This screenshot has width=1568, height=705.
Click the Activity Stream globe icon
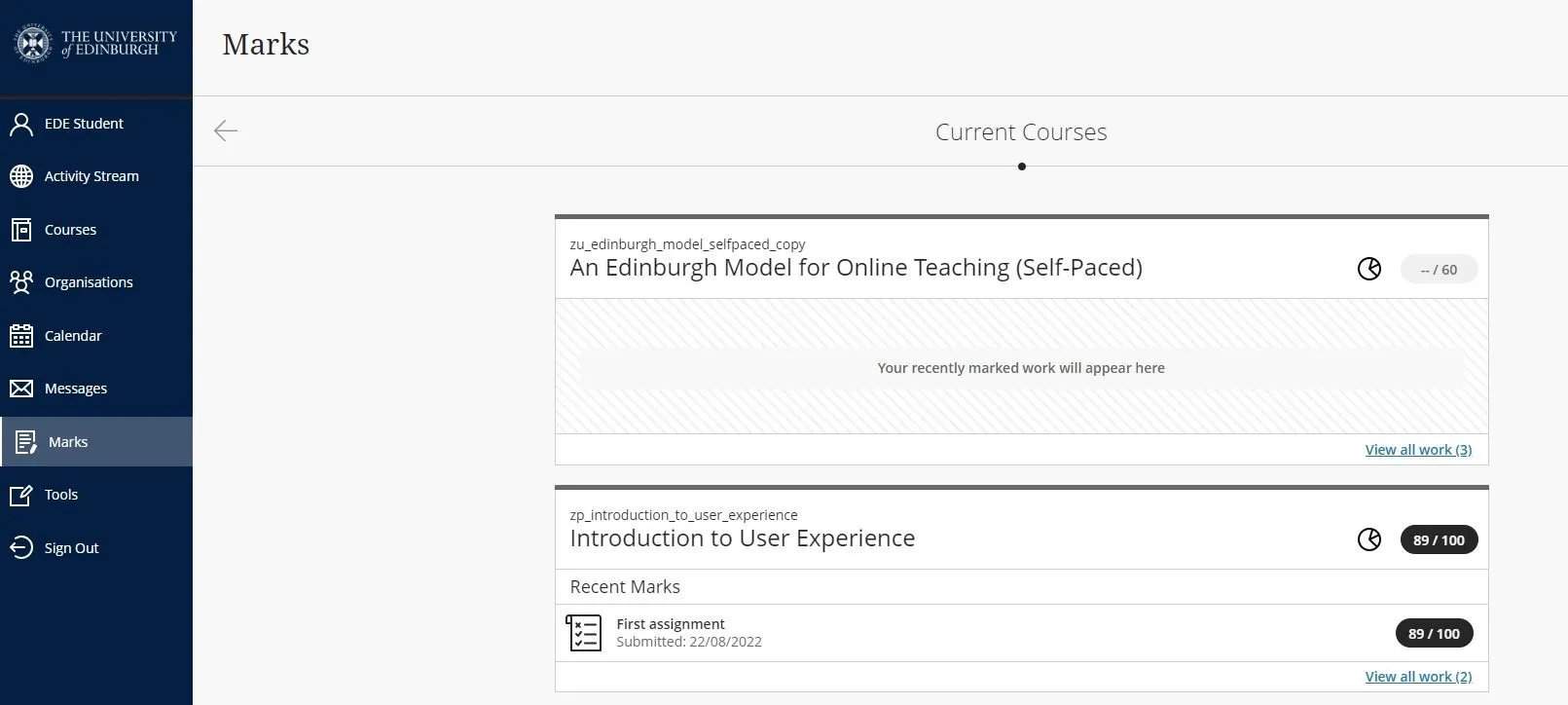[x=21, y=176]
